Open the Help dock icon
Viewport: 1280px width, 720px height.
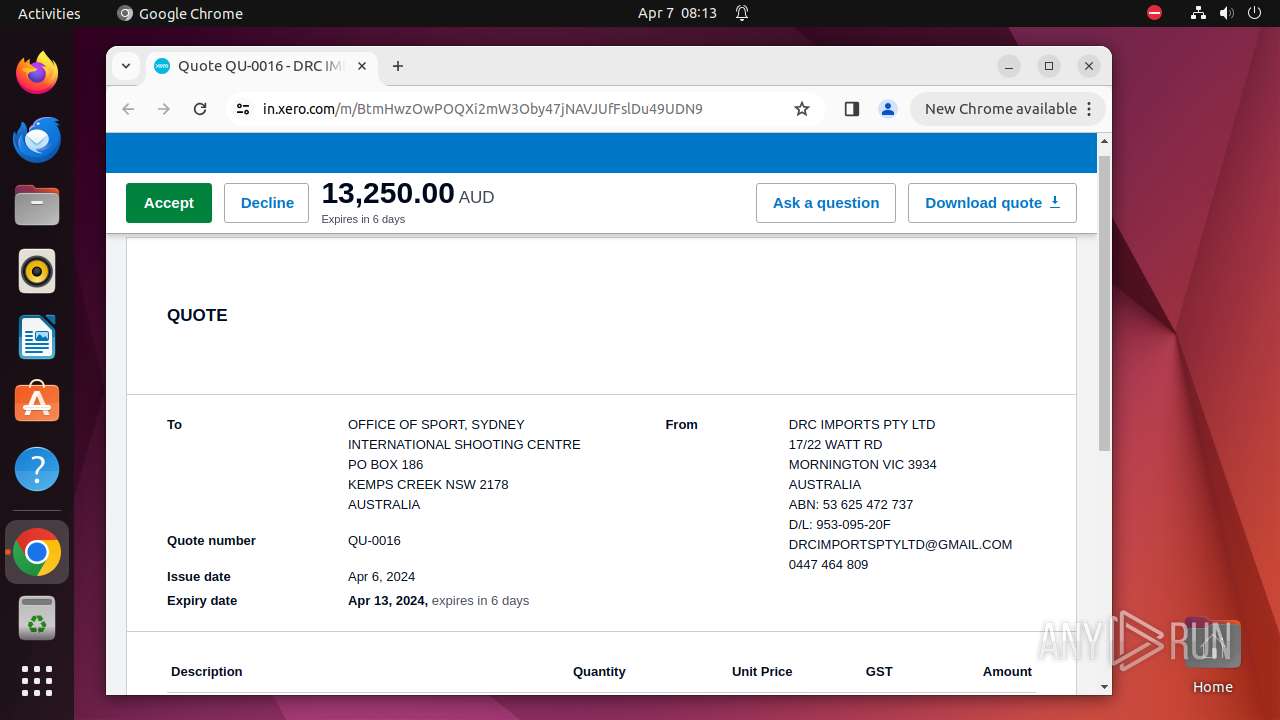pos(37,469)
